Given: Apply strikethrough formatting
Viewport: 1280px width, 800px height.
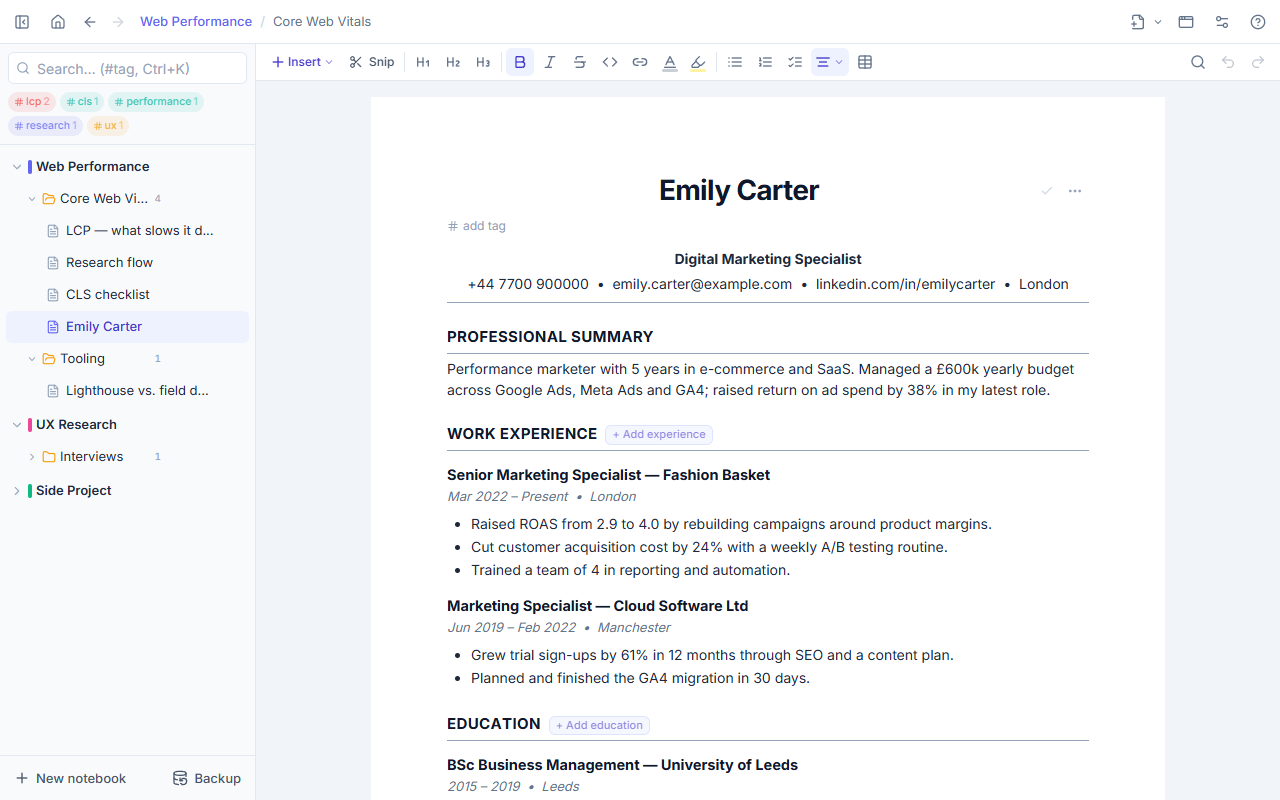Looking at the screenshot, I should click(x=580, y=62).
